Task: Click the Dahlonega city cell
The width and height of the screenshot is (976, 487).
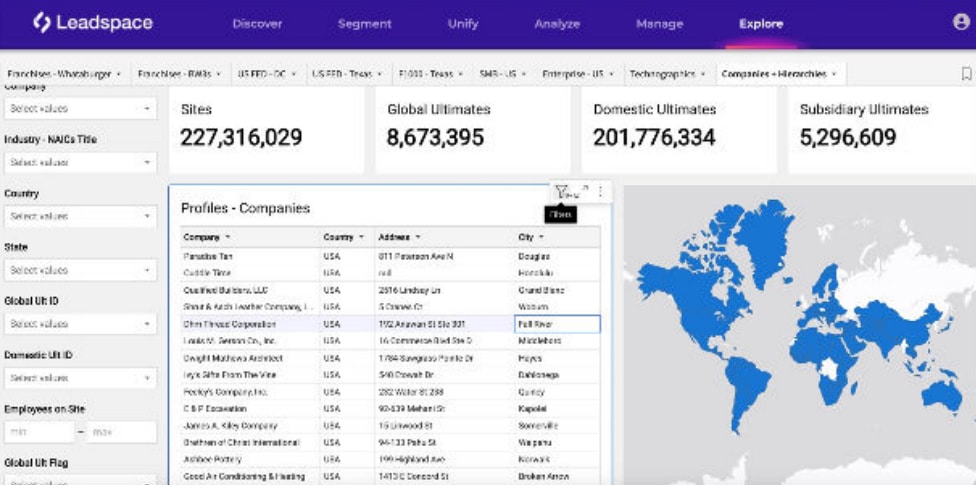Action: pos(558,375)
